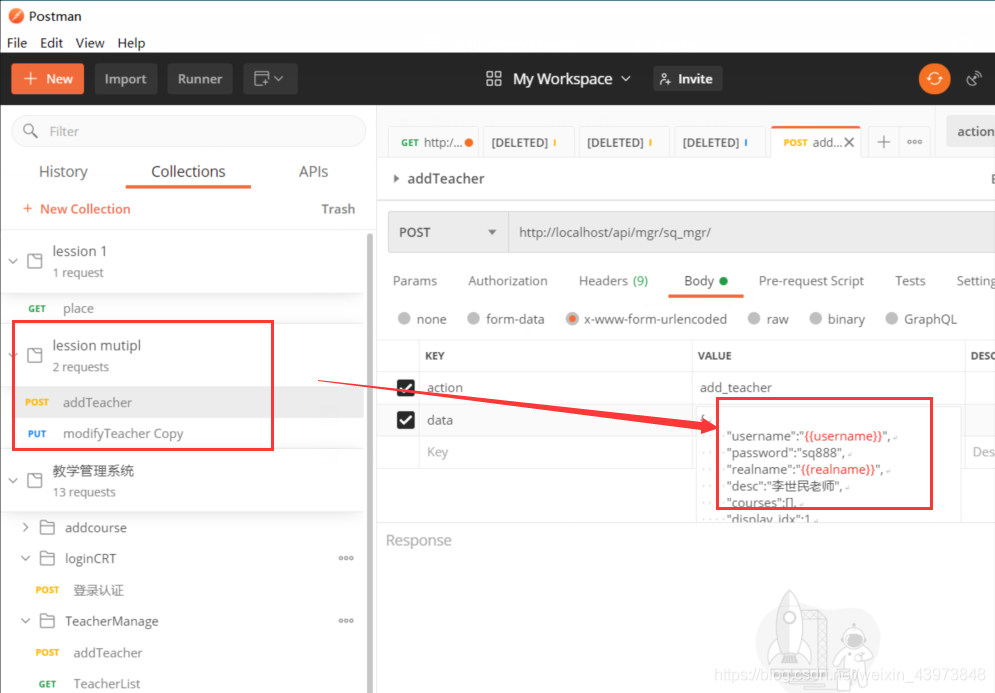Select the form-data body type
Image resolution: width=995 pixels, height=693 pixels.
473,319
